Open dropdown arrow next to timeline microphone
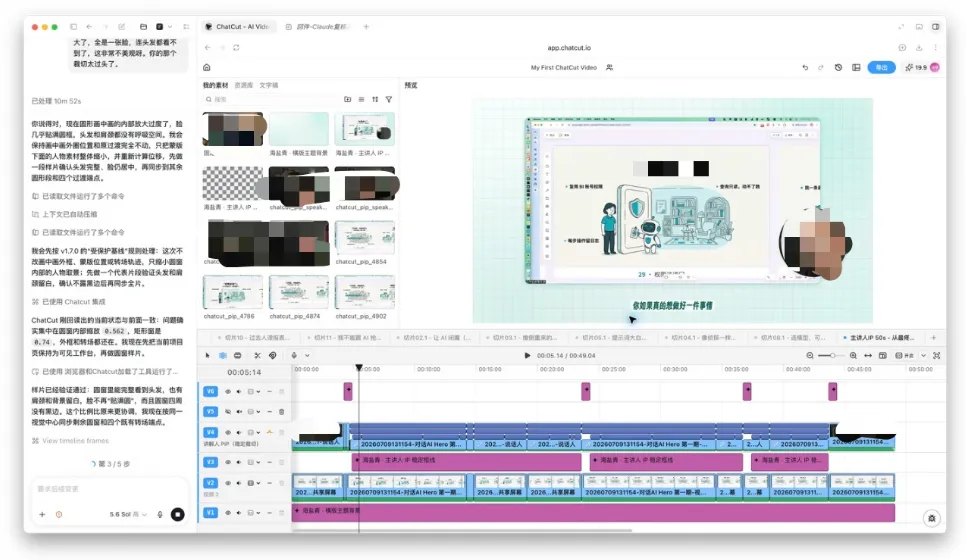Screen dimensions: 966x560 pyautogui.click(x=307, y=355)
